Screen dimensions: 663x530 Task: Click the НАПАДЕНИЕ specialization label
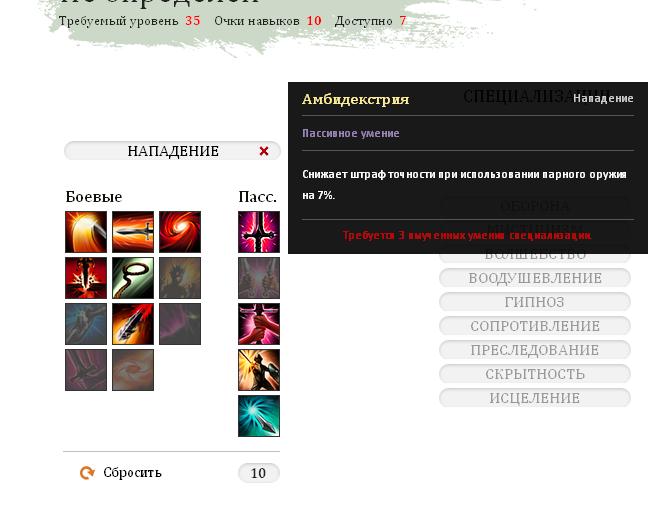173,151
